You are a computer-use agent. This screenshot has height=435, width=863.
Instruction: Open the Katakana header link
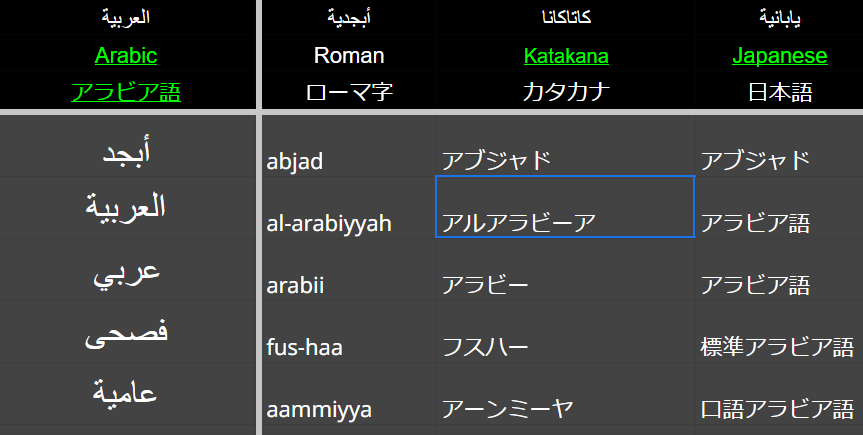[x=565, y=55]
